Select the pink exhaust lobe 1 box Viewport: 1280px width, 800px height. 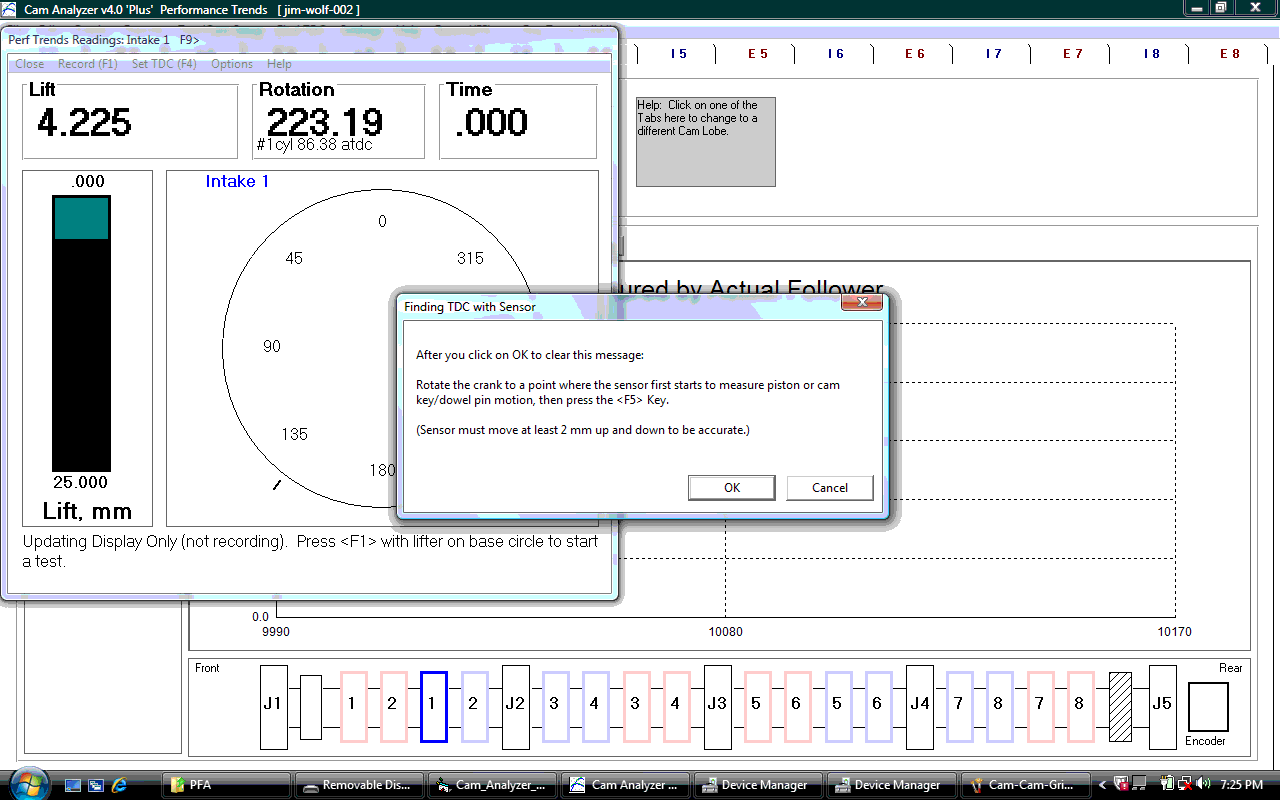[x=354, y=707]
